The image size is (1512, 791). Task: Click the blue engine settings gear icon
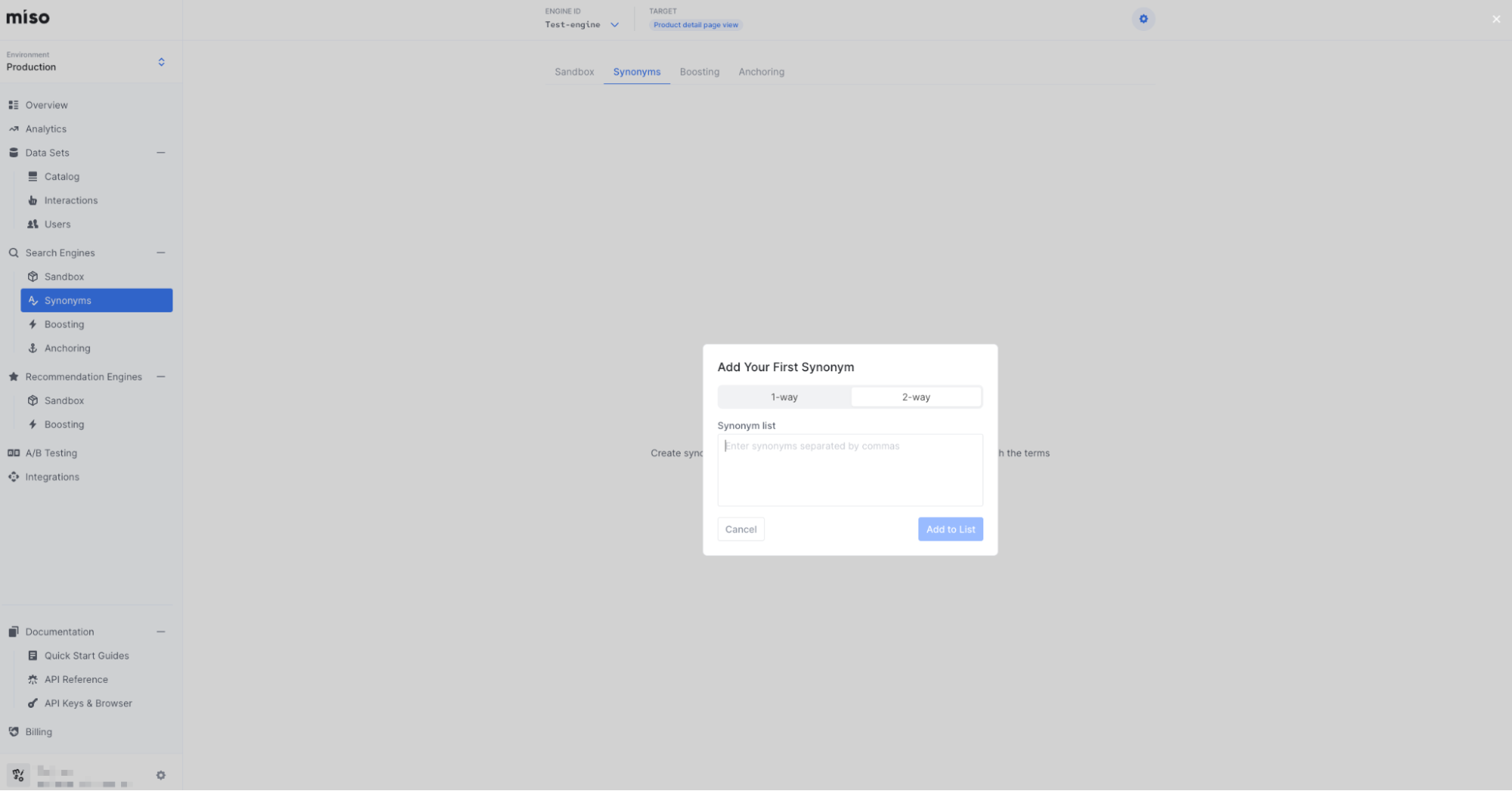pyautogui.click(x=1143, y=19)
